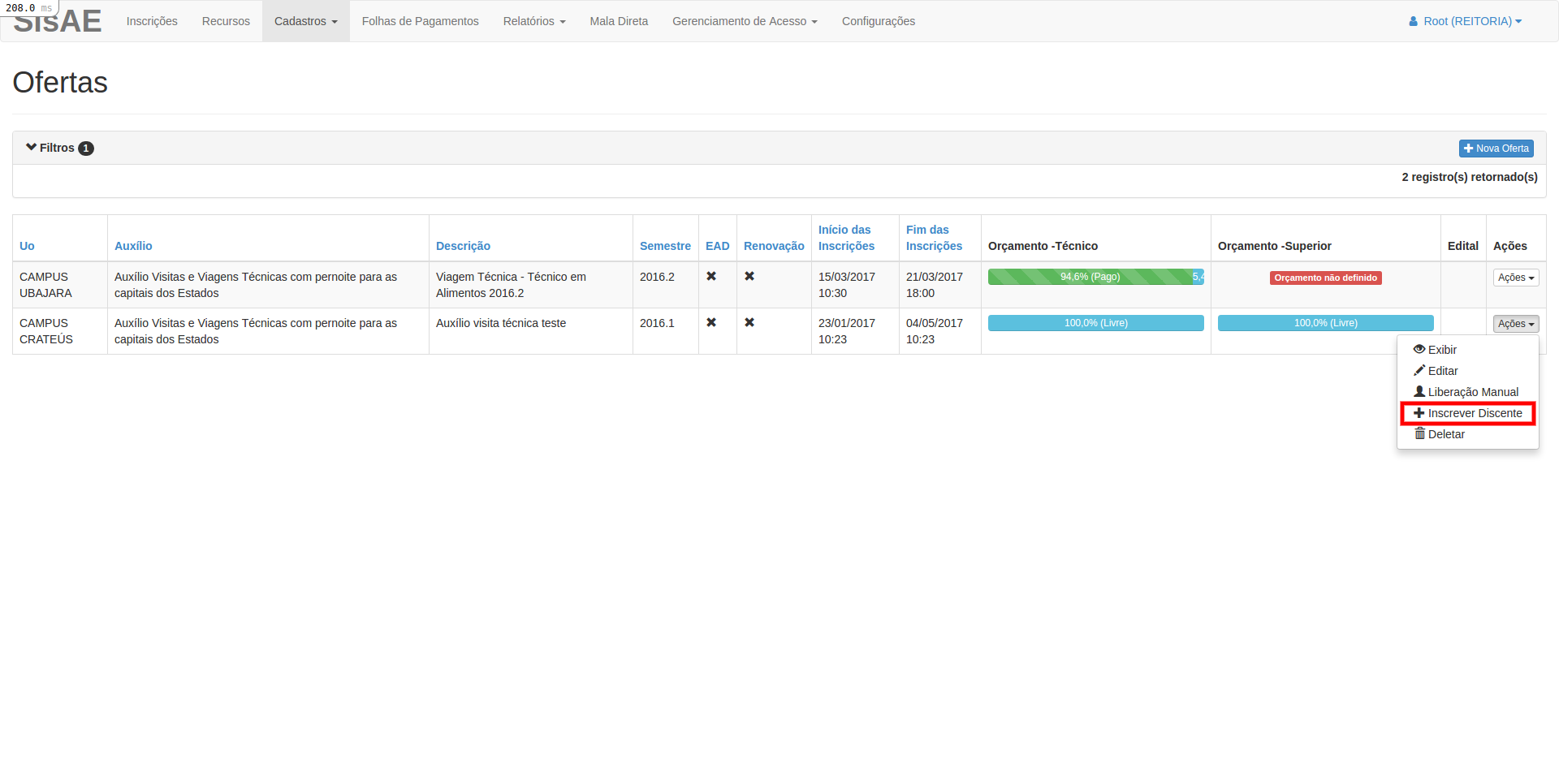Click Orçamento-Técnico 100,0% (Livre) bar for CRATEÚS
Image resolution: width=1559 pixels, height=784 pixels.
pyautogui.click(x=1096, y=323)
